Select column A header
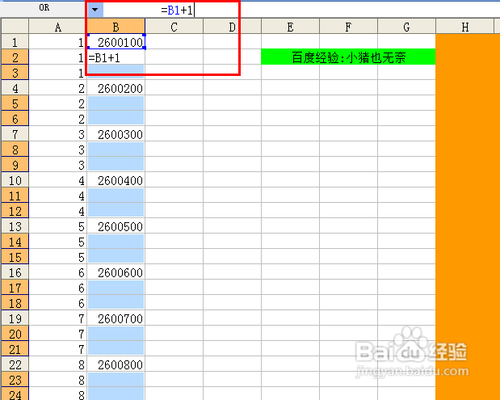The image size is (500, 400). 58,27
